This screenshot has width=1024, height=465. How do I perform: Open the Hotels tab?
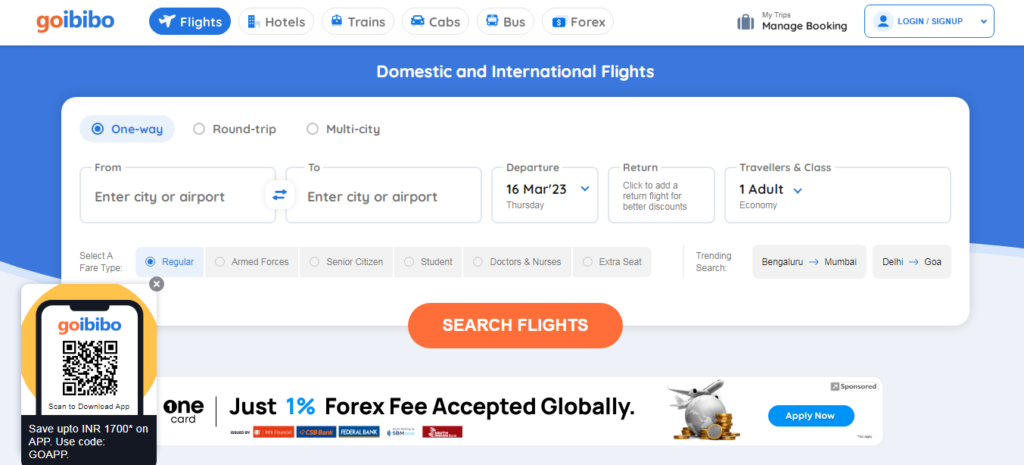[276, 21]
